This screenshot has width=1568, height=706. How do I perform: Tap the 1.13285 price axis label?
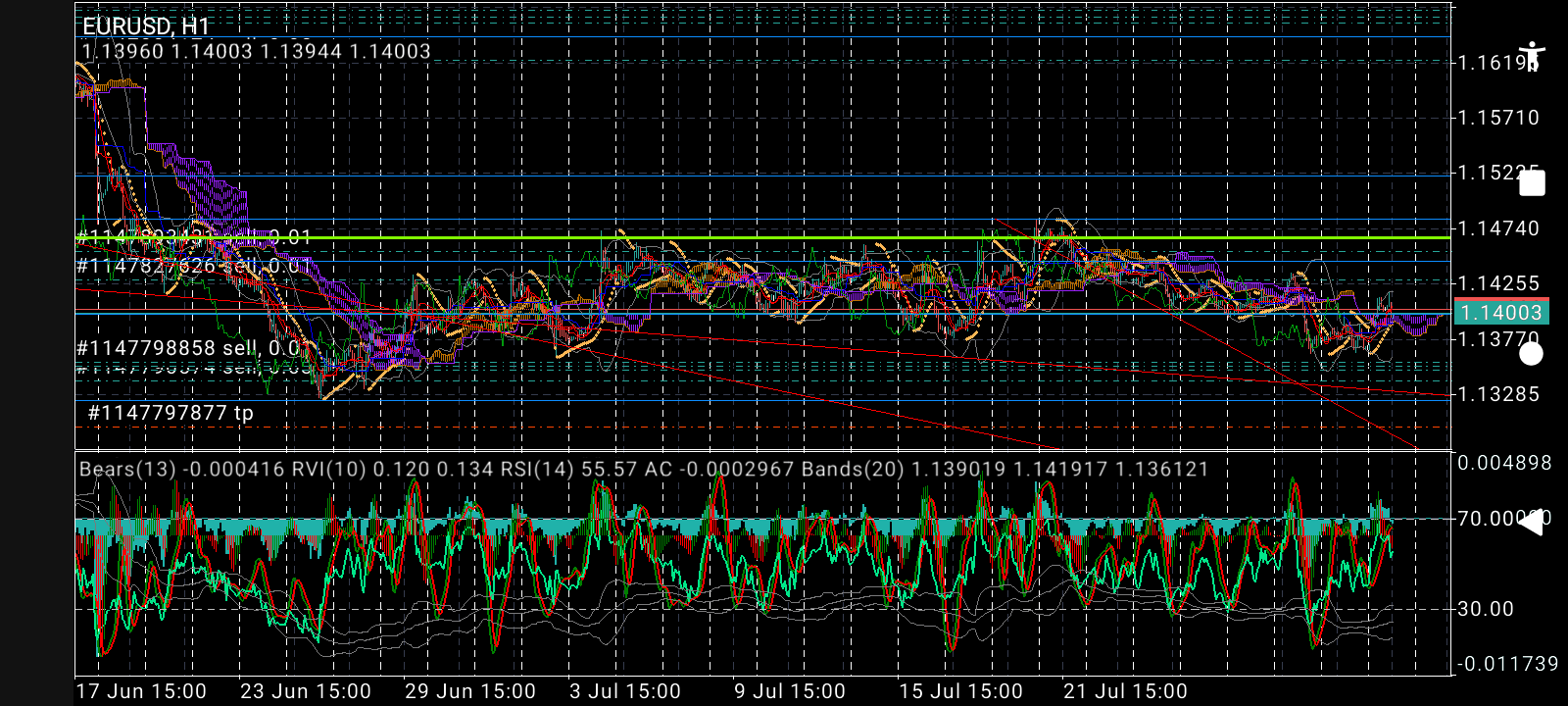pos(1498,394)
